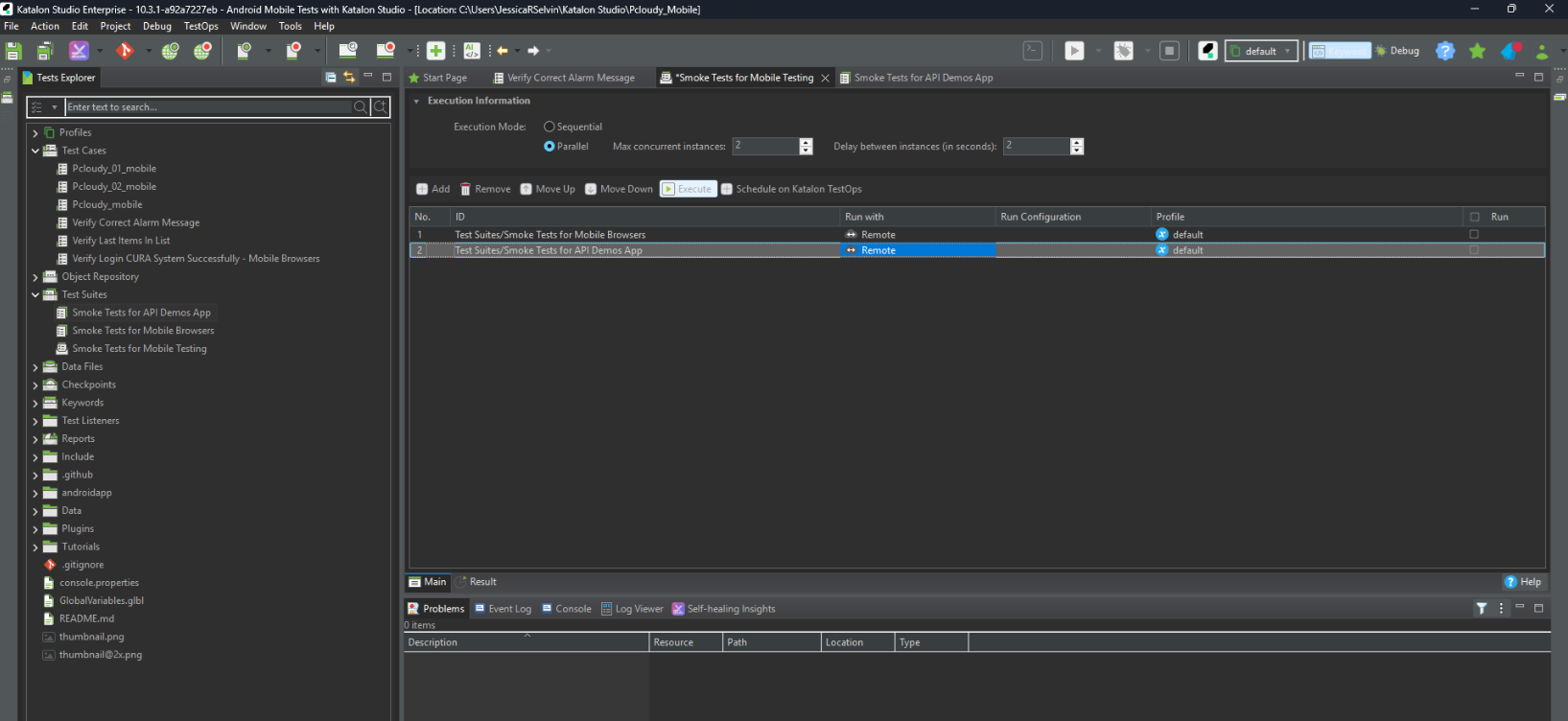Screen dimensions: 1568x721
Task: Click the Remove button
Action: pos(485,189)
